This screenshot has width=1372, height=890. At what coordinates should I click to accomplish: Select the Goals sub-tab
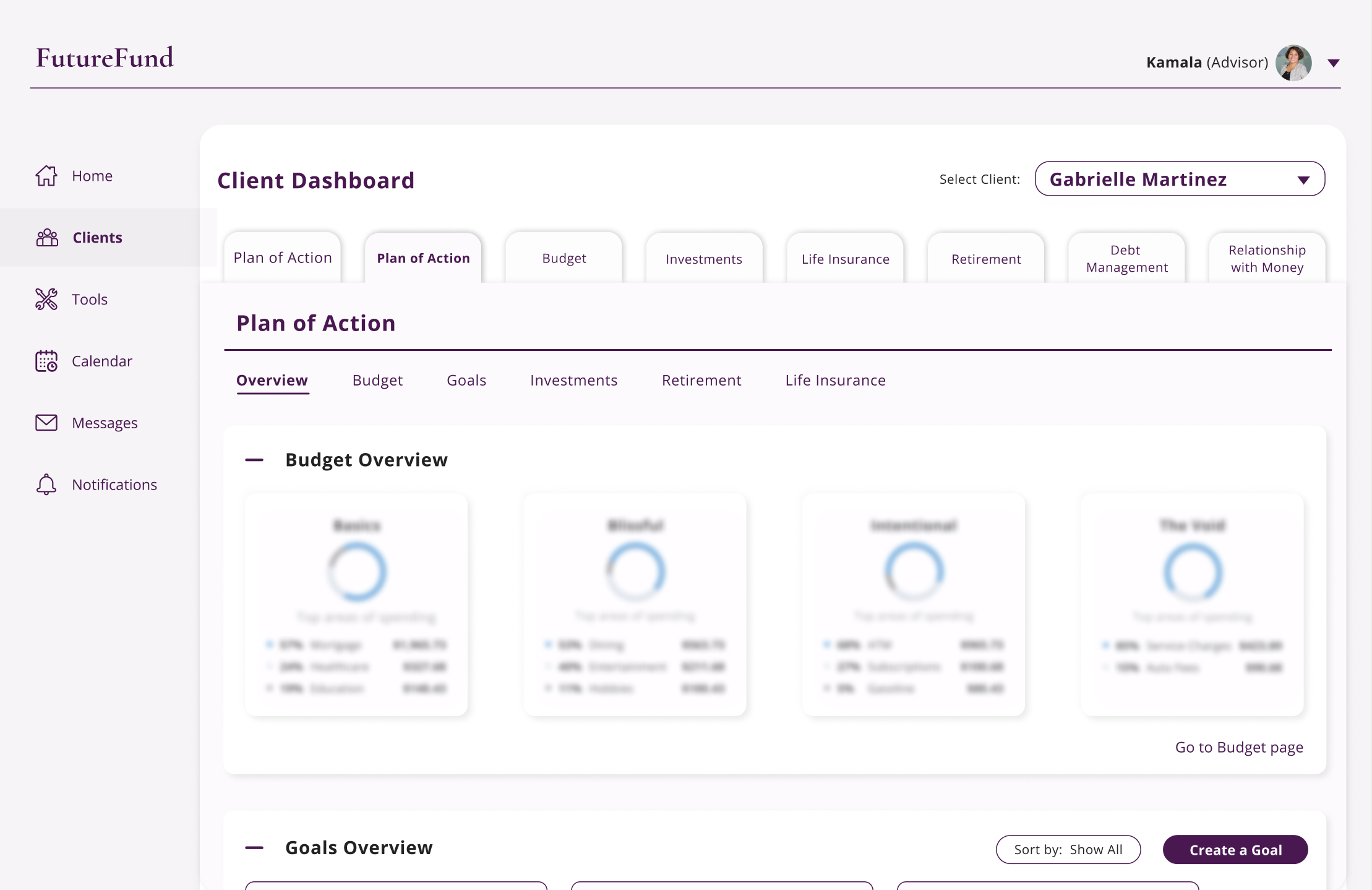pos(466,381)
